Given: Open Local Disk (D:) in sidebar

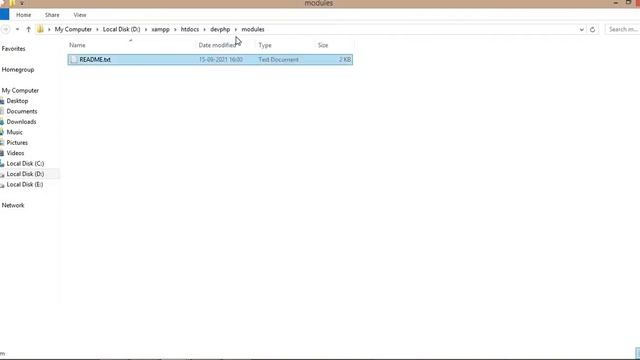Looking at the screenshot, I should (x=25, y=174).
